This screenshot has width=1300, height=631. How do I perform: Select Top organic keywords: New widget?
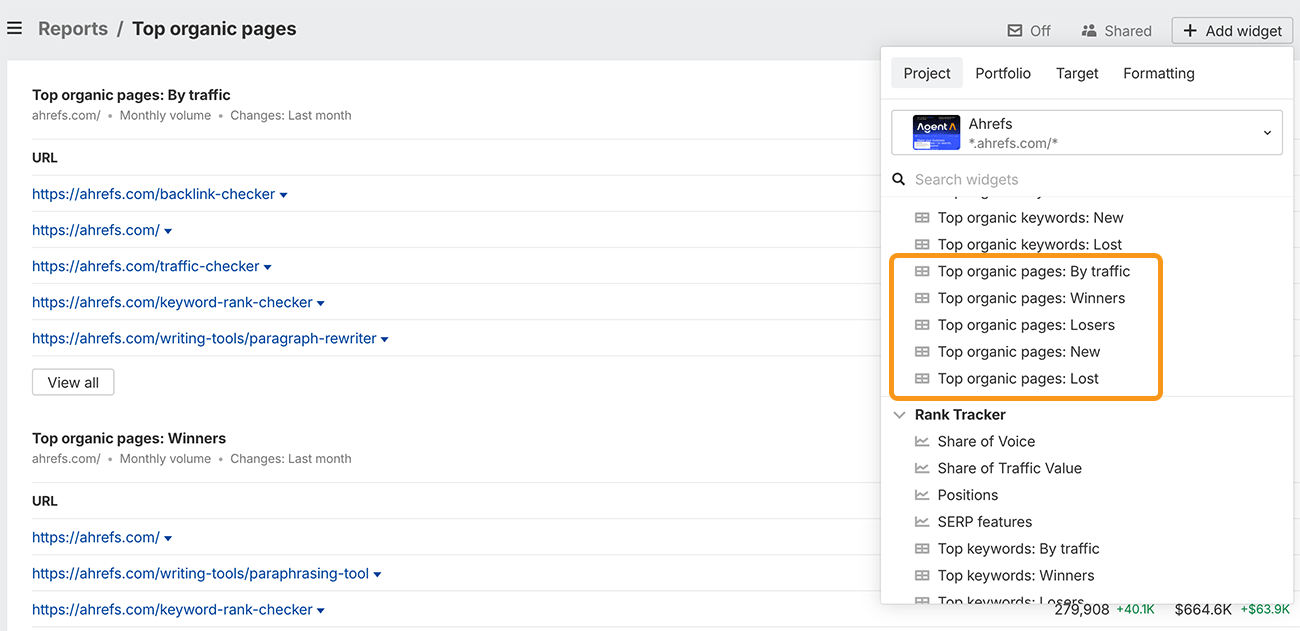point(1030,218)
